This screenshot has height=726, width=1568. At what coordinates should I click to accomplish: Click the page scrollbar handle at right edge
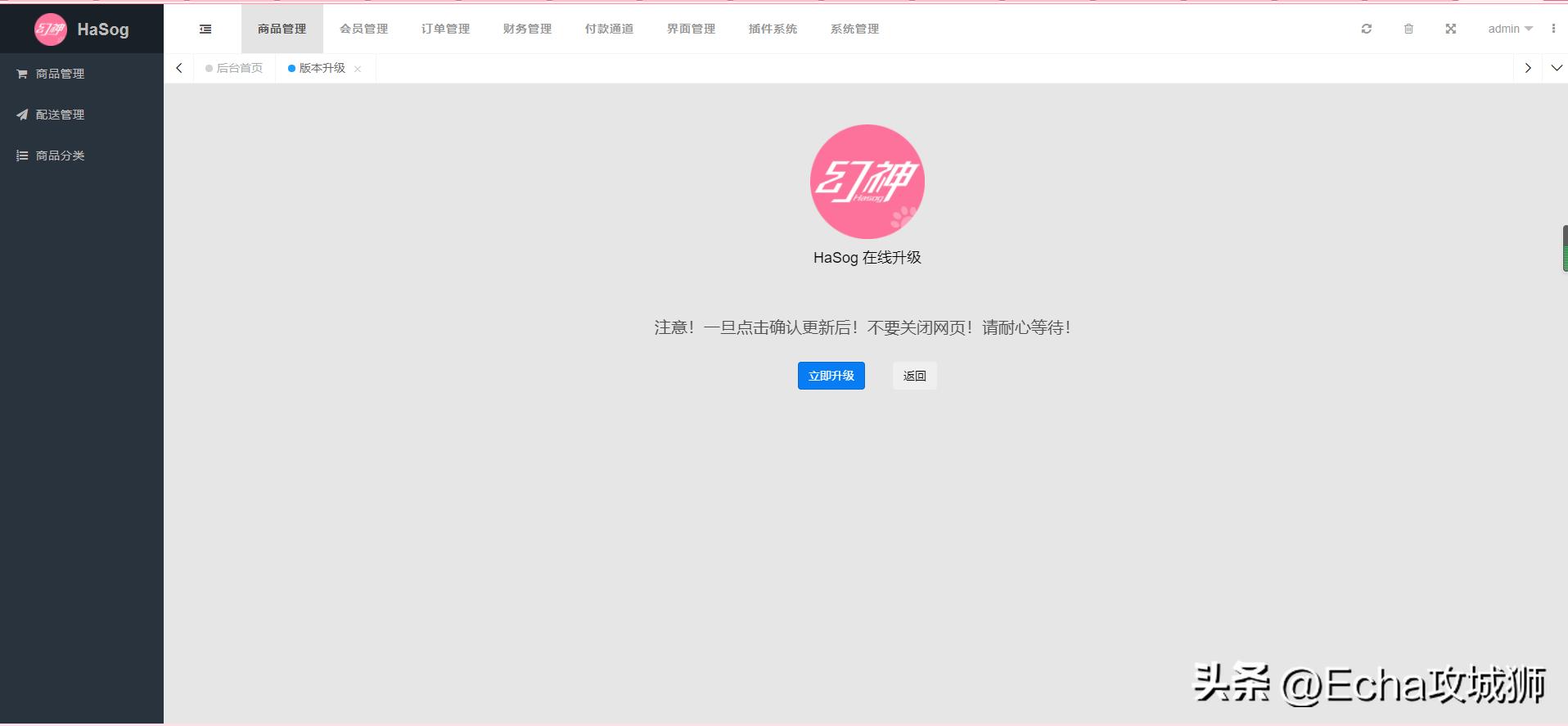1565,249
